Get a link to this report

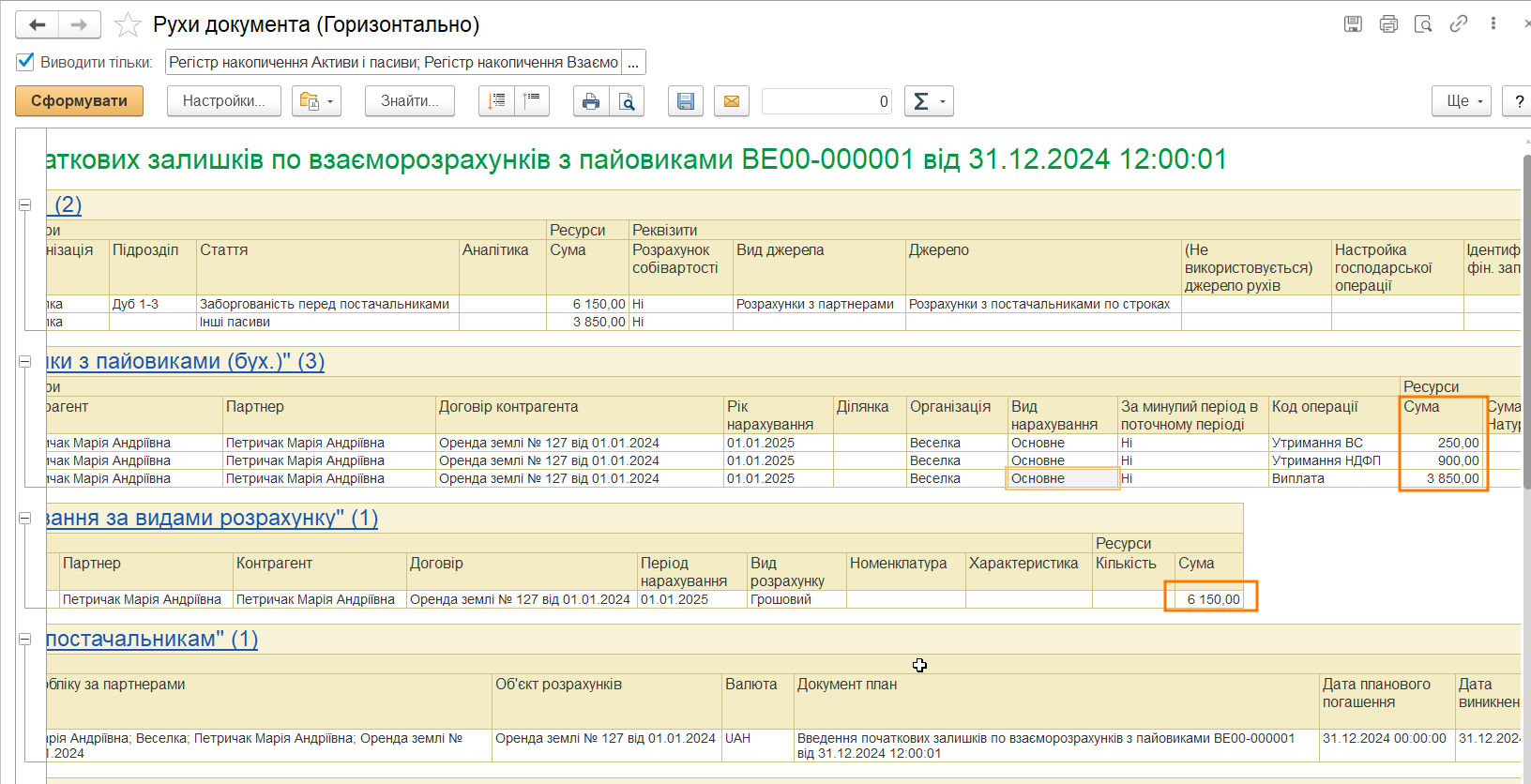1459,24
